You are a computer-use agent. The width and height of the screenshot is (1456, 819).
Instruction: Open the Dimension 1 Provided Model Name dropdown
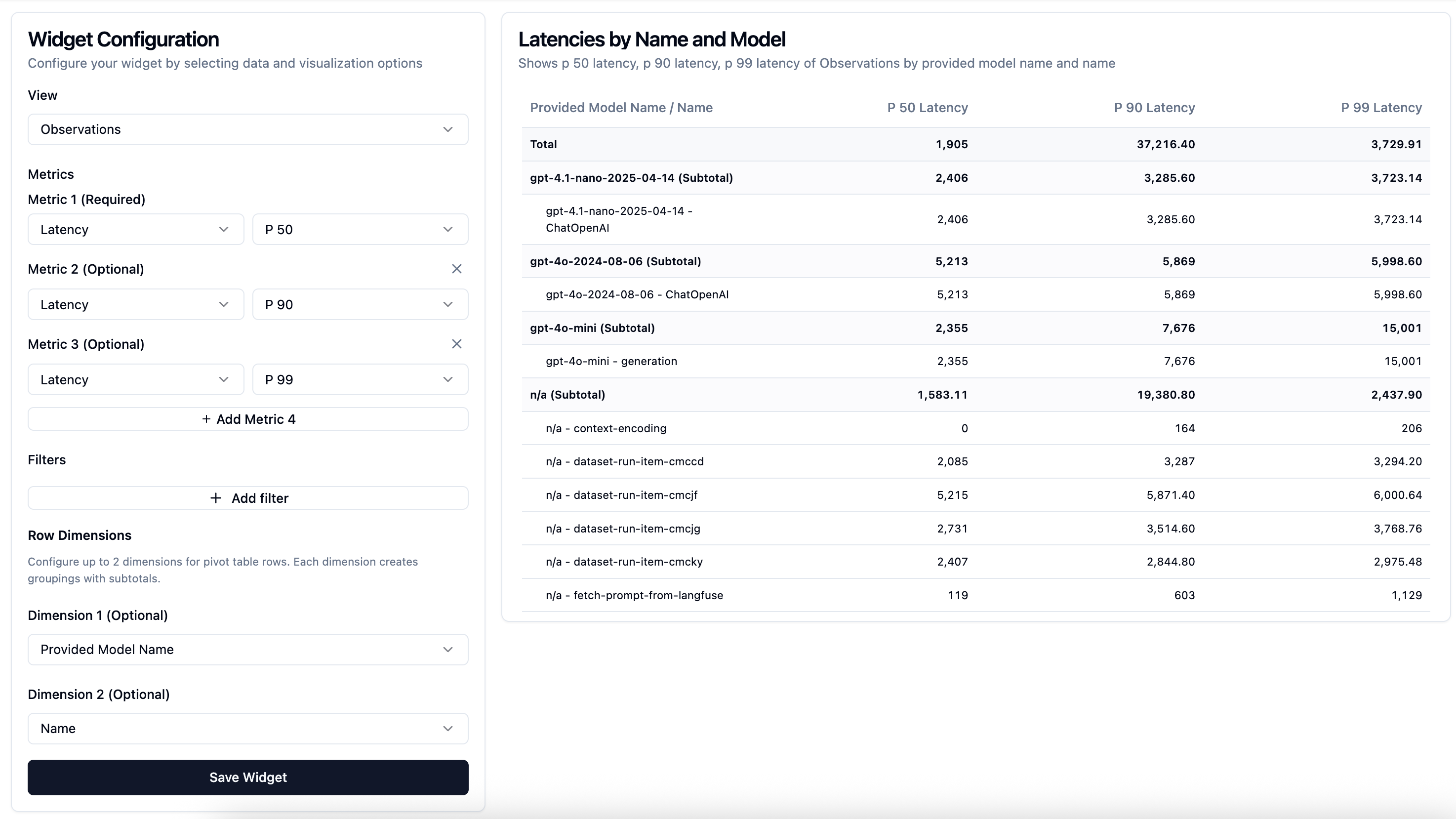pos(247,650)
